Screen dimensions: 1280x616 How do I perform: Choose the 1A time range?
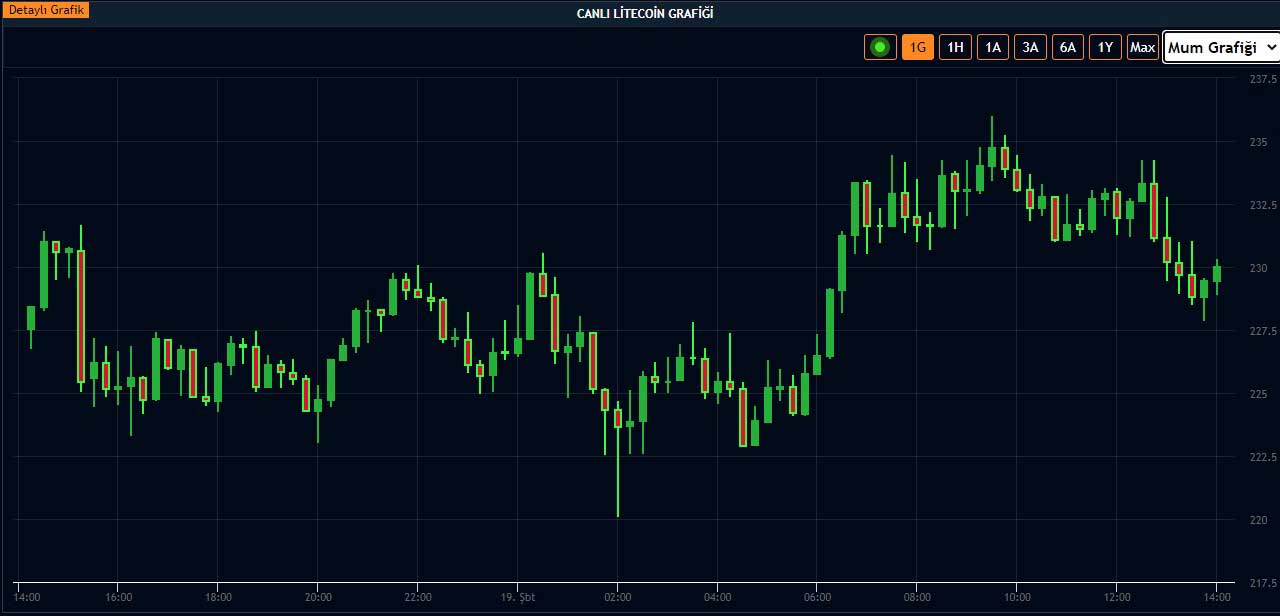[x=992, y=47]
